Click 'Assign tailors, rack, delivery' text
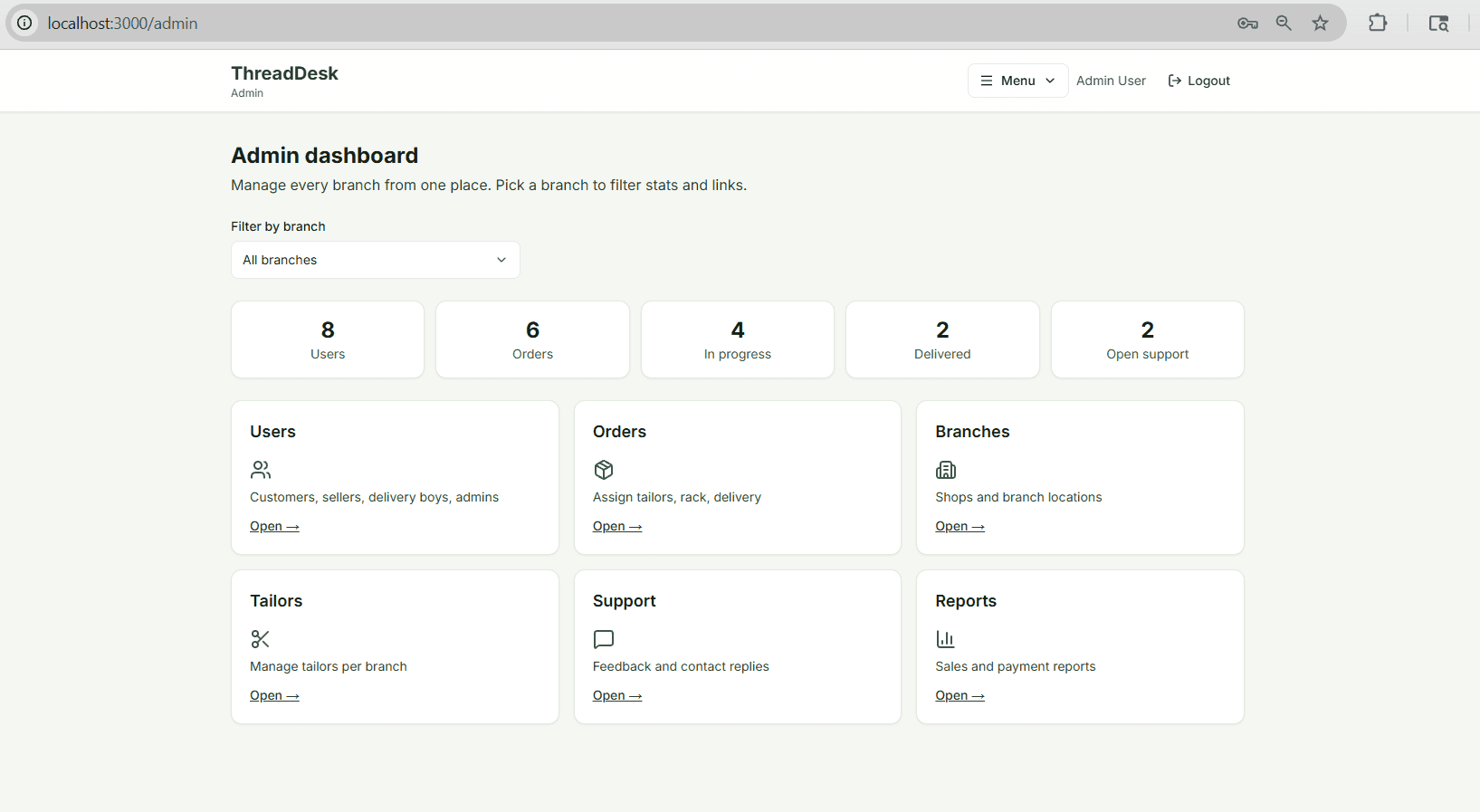Image resolution: width=1480 pixels, height=812 pixels. pos(677,497)
